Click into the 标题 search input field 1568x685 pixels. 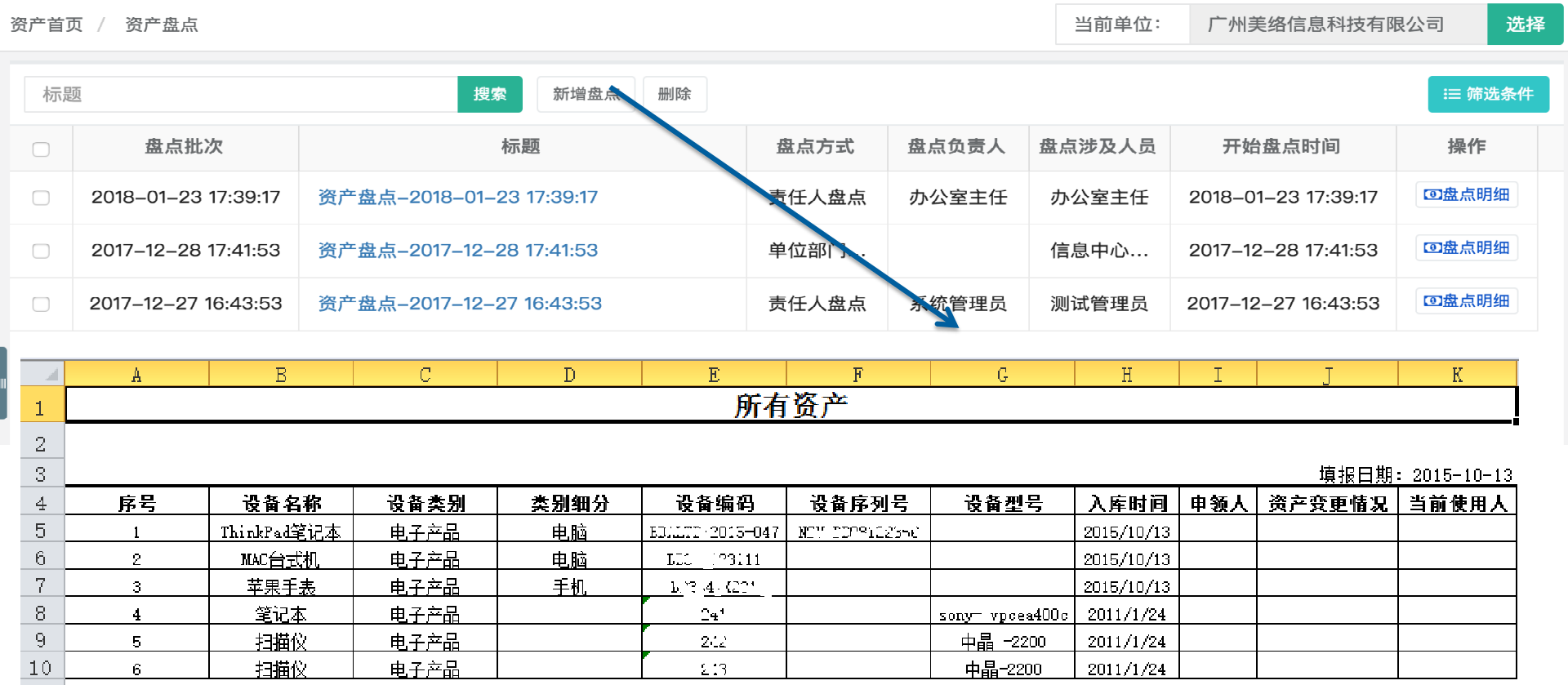pyautogui.click(x=241, y=95)
